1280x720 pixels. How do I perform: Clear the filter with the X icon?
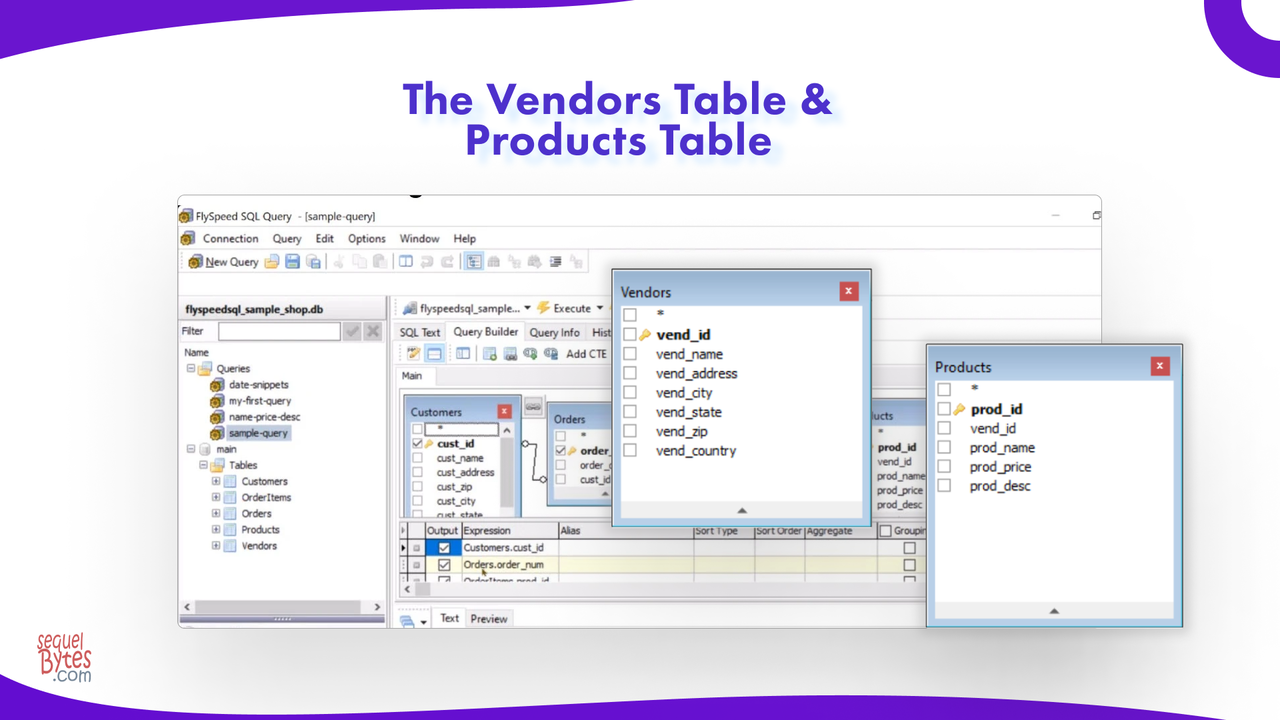372,331
